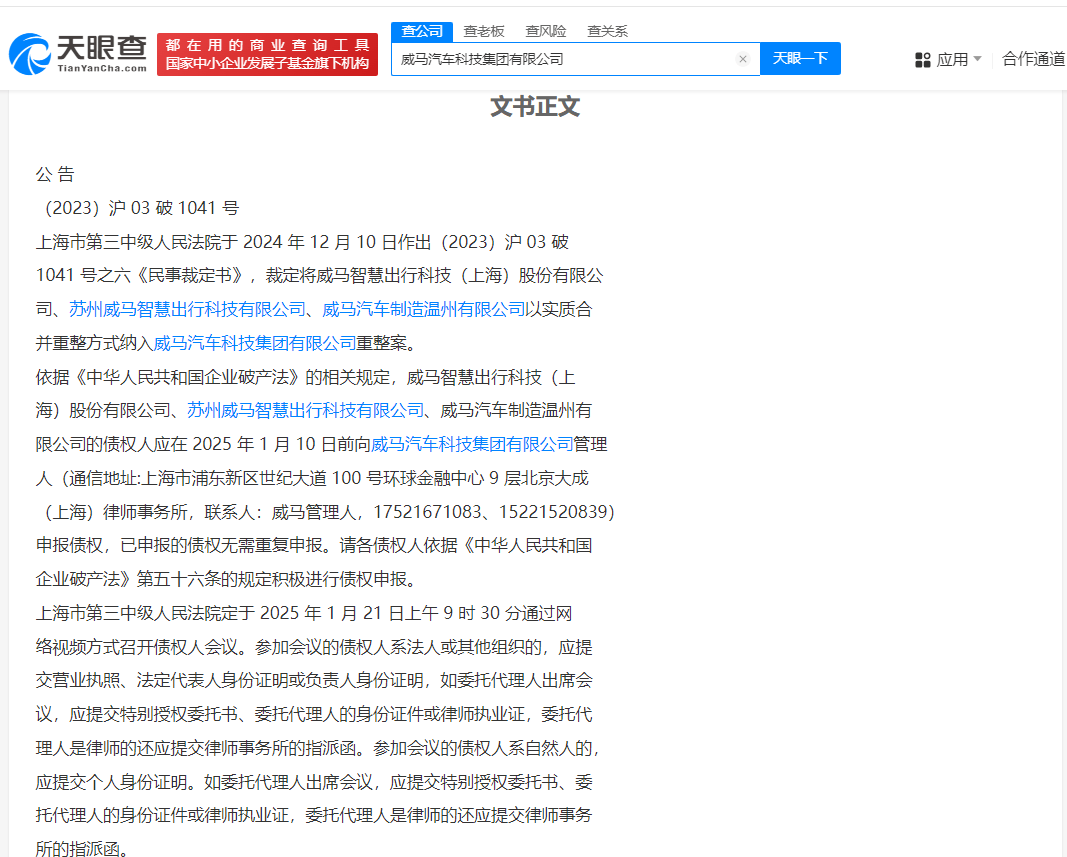Screen dimensions: 1067x857
Task: Click the line 络视频方式召开债权人会议
Action: pyautogui.click(x=314, y=647)
